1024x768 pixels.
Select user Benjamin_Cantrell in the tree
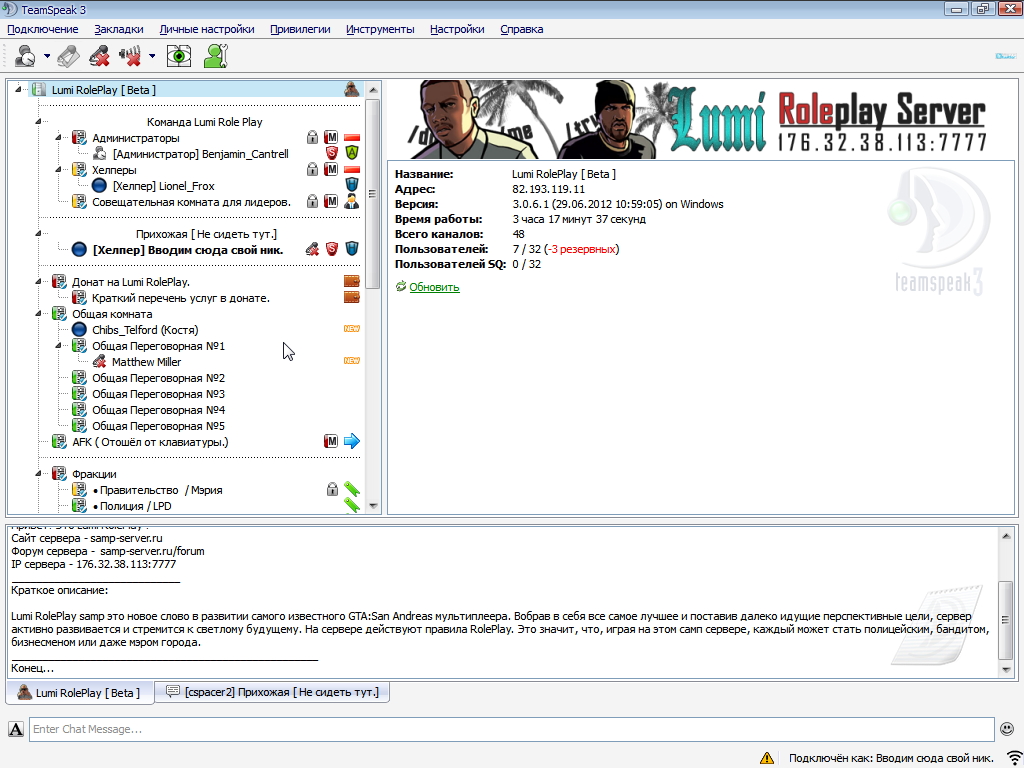pos(200,154)
